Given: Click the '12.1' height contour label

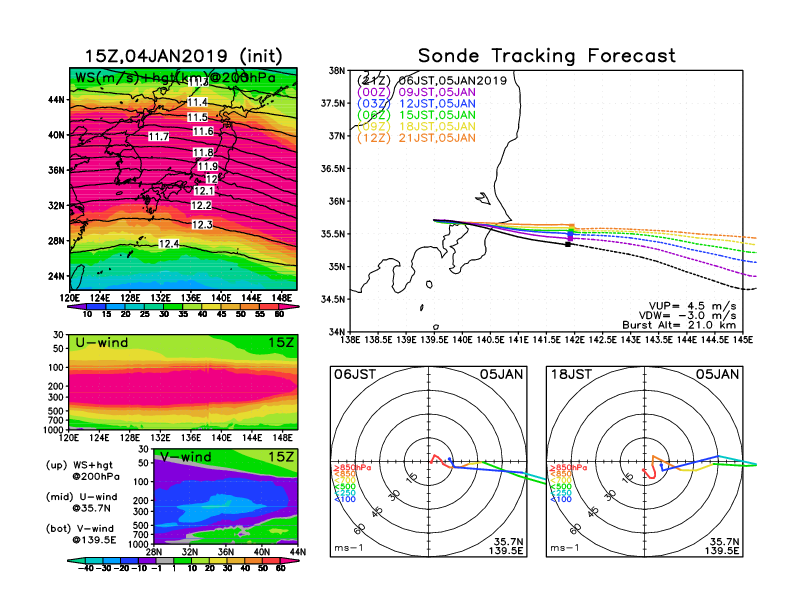Looking at the screenshot, I should 204,190.
